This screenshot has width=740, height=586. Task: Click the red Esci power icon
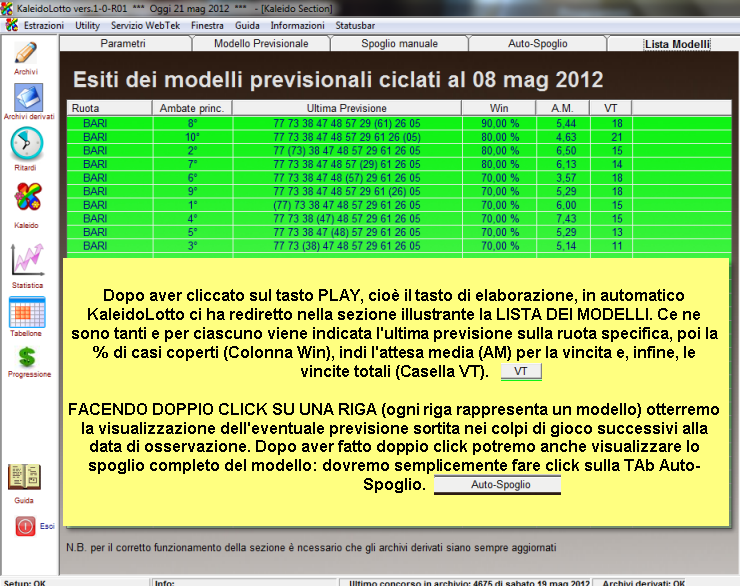[25, 526]
